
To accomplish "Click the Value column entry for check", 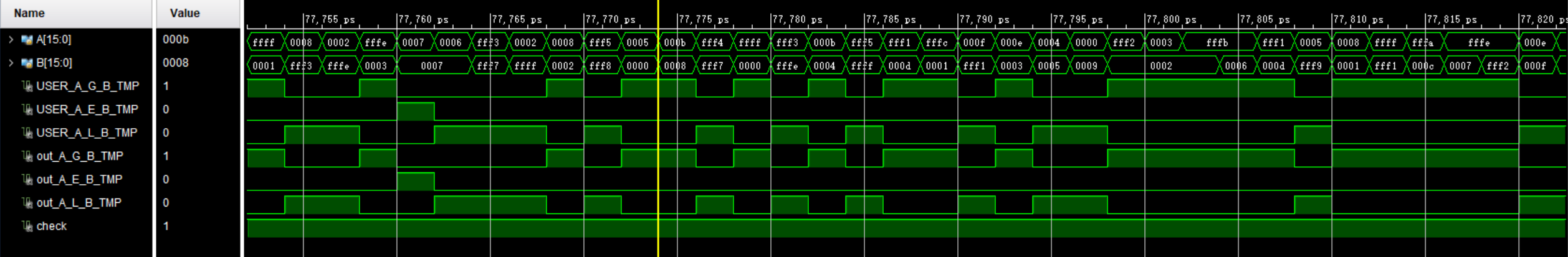I will [166, 226].
